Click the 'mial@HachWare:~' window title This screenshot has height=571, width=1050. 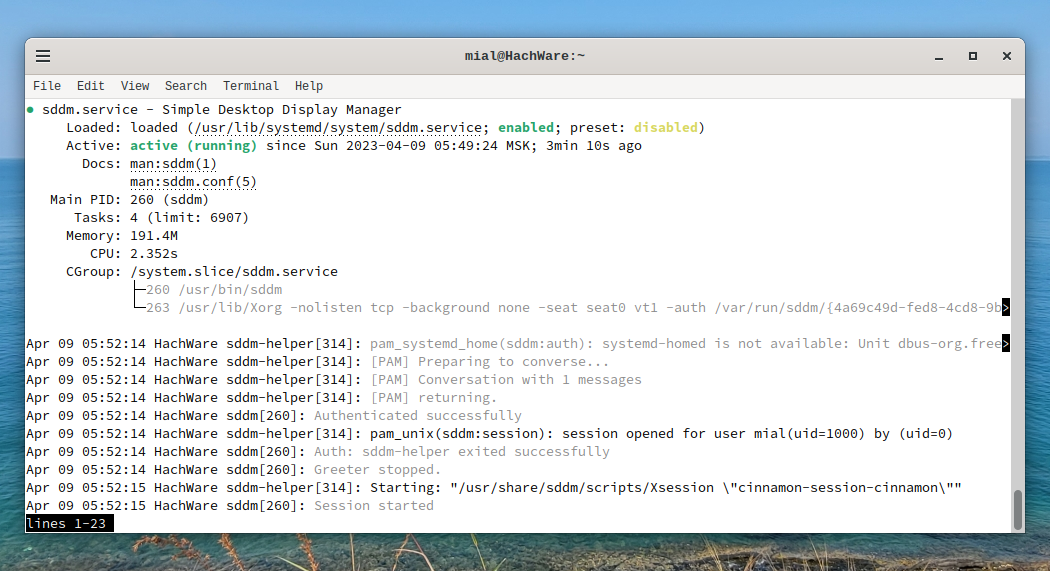[x=525, y=56]
